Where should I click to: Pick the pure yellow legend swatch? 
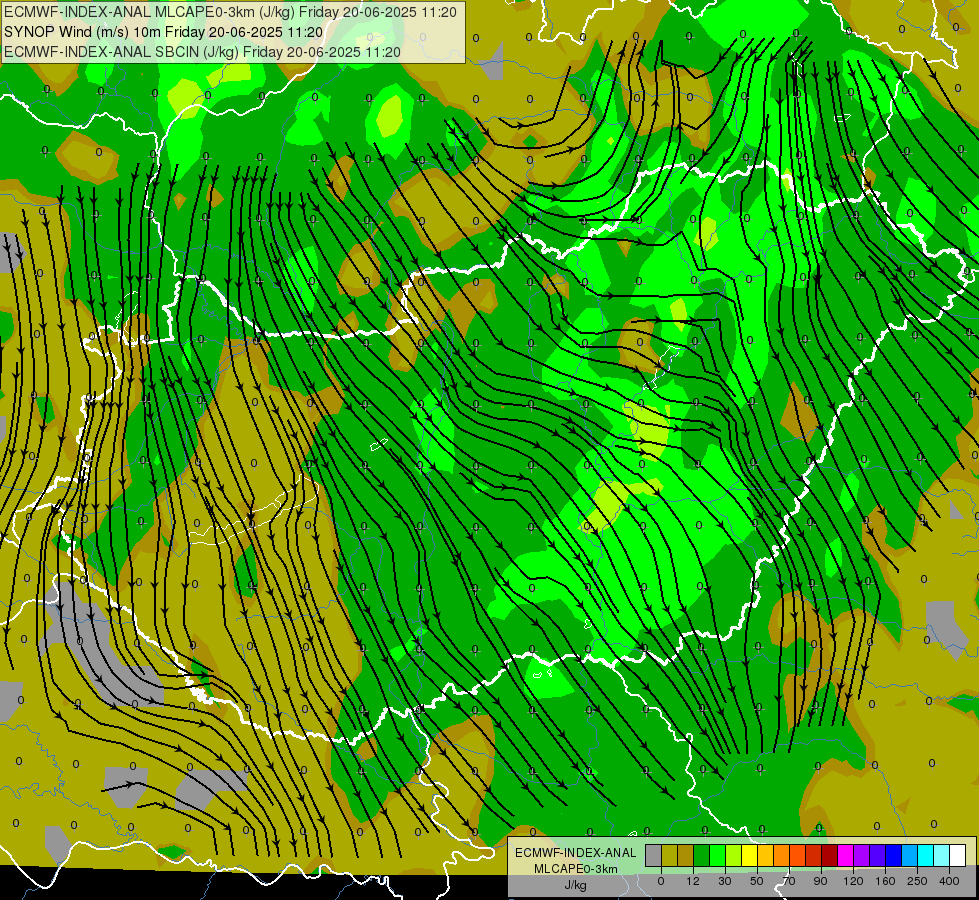pos(750,856)
